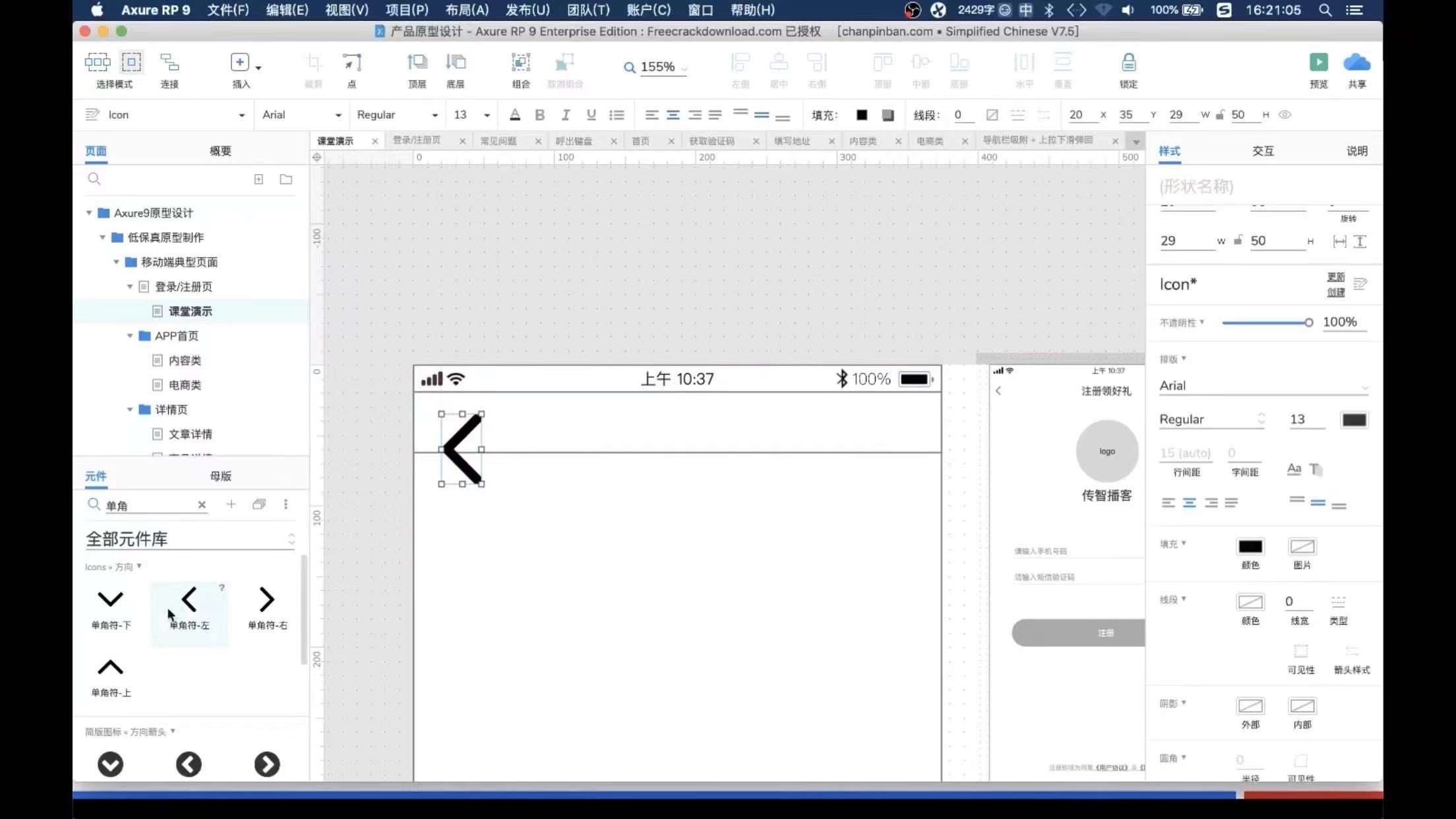
Task: Select the Connect tool icon
Action: tap(169, 63)
